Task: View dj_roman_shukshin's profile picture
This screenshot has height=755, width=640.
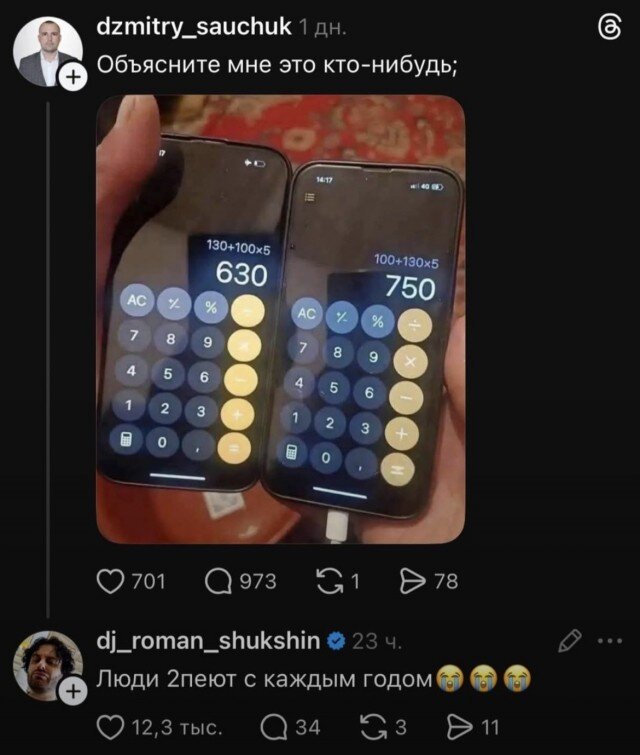Action: click(47, 665)
